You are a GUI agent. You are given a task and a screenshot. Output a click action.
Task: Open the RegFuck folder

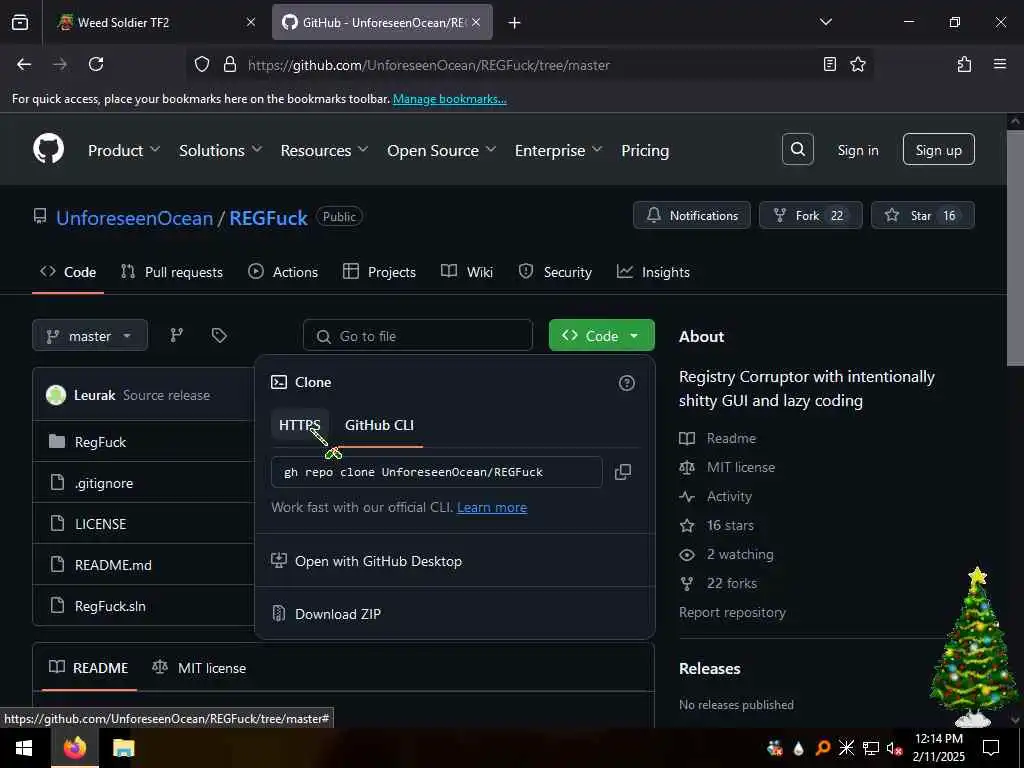100,442
